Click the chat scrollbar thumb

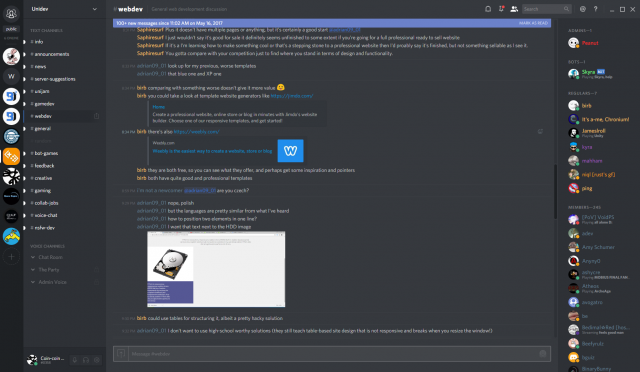(555, 191)
